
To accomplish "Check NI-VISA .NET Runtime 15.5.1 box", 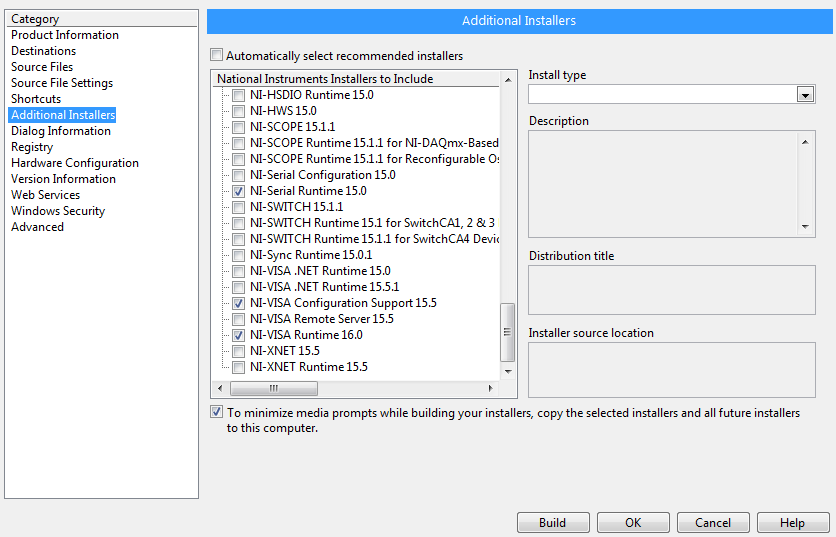I will pyautogui.click(x=238, y=287).
